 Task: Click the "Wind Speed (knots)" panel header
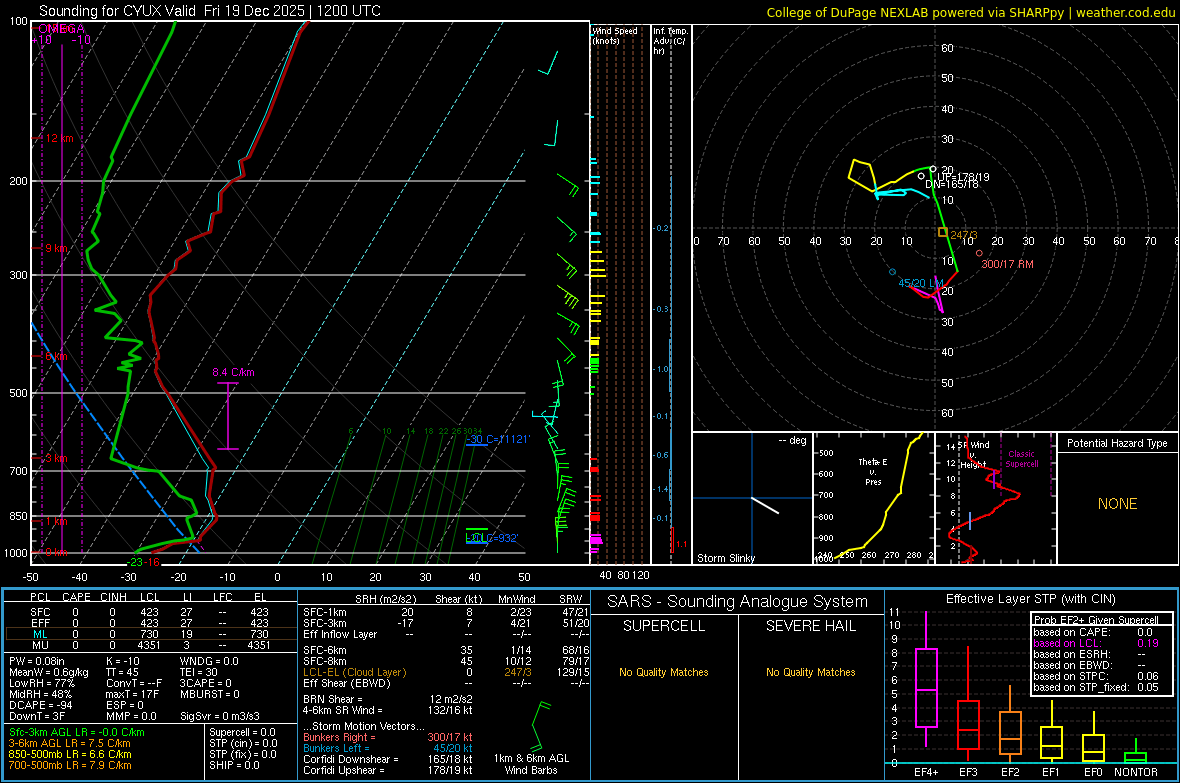(615, 35)
